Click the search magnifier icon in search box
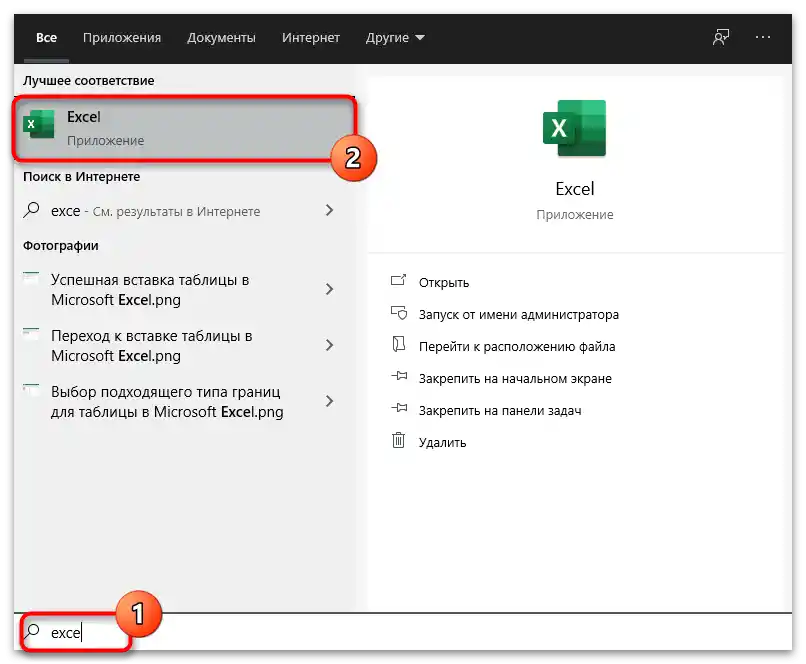 pos(32,632)
